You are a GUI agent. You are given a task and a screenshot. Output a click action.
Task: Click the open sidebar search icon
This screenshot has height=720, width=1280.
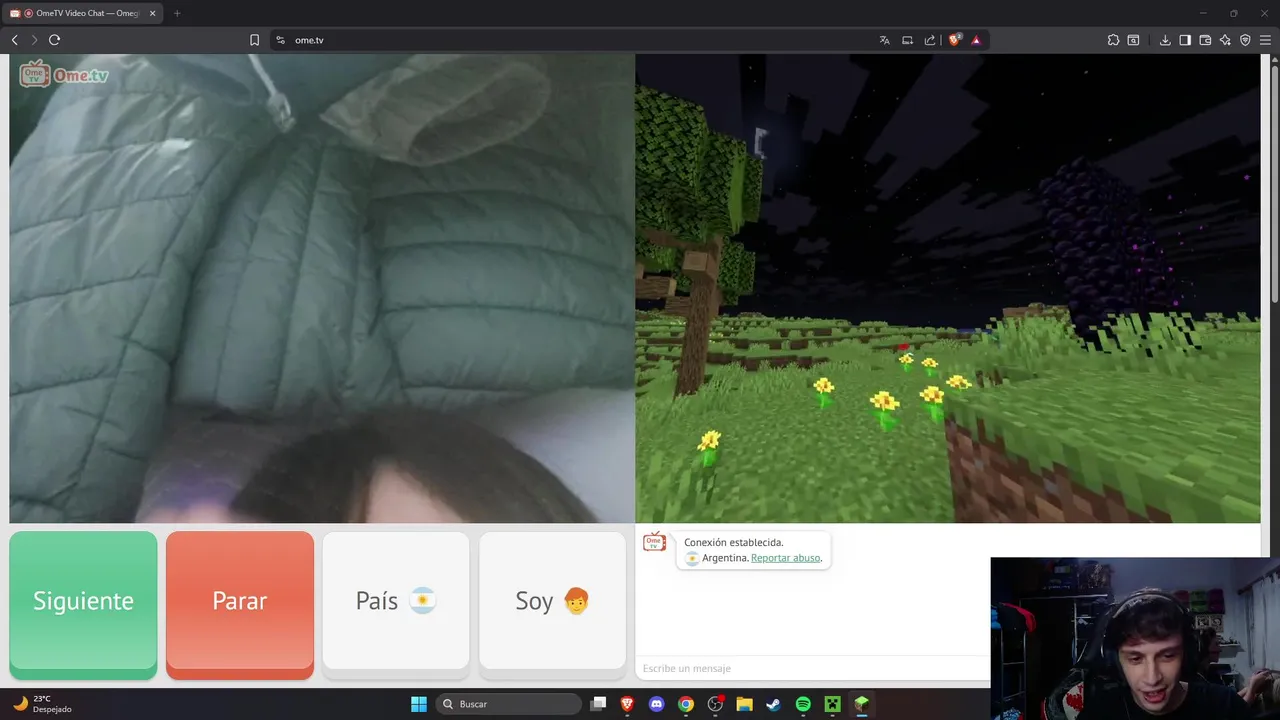click(1133, 40)
